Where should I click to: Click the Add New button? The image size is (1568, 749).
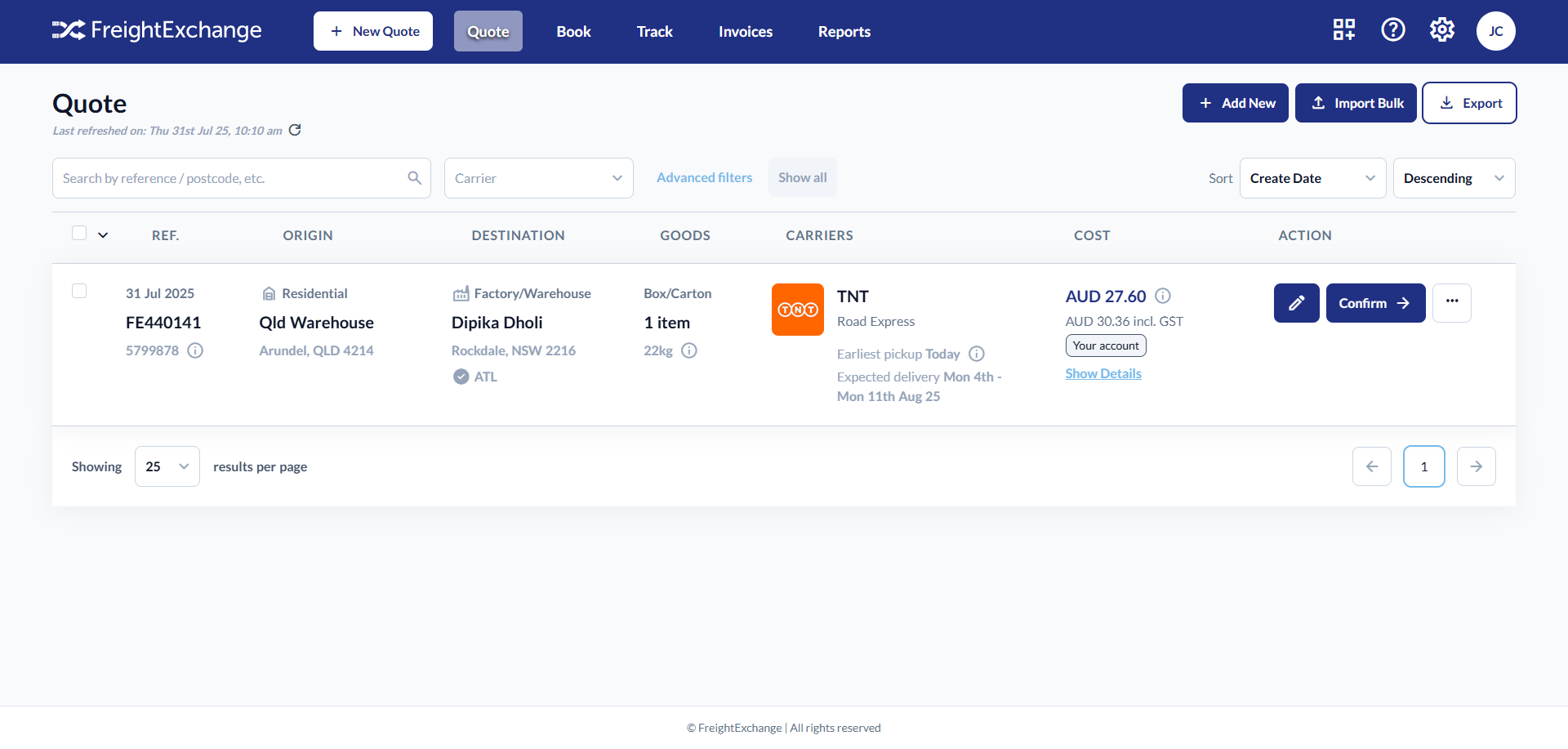(1236, 103)
